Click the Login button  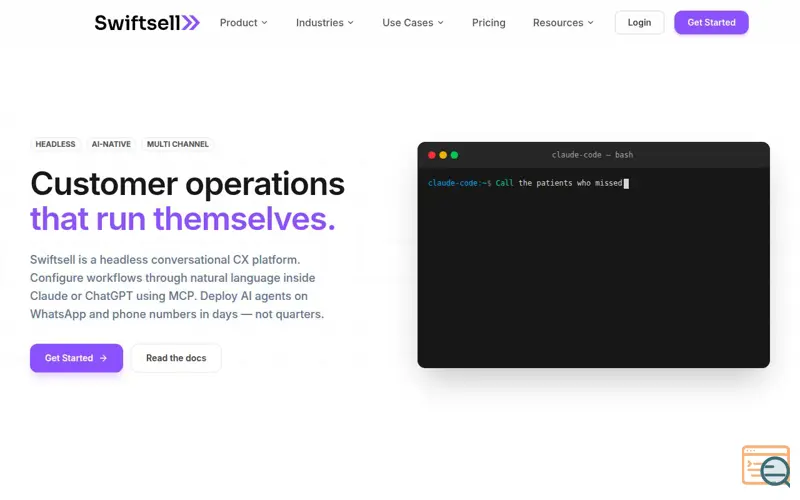tap(639, 22)
